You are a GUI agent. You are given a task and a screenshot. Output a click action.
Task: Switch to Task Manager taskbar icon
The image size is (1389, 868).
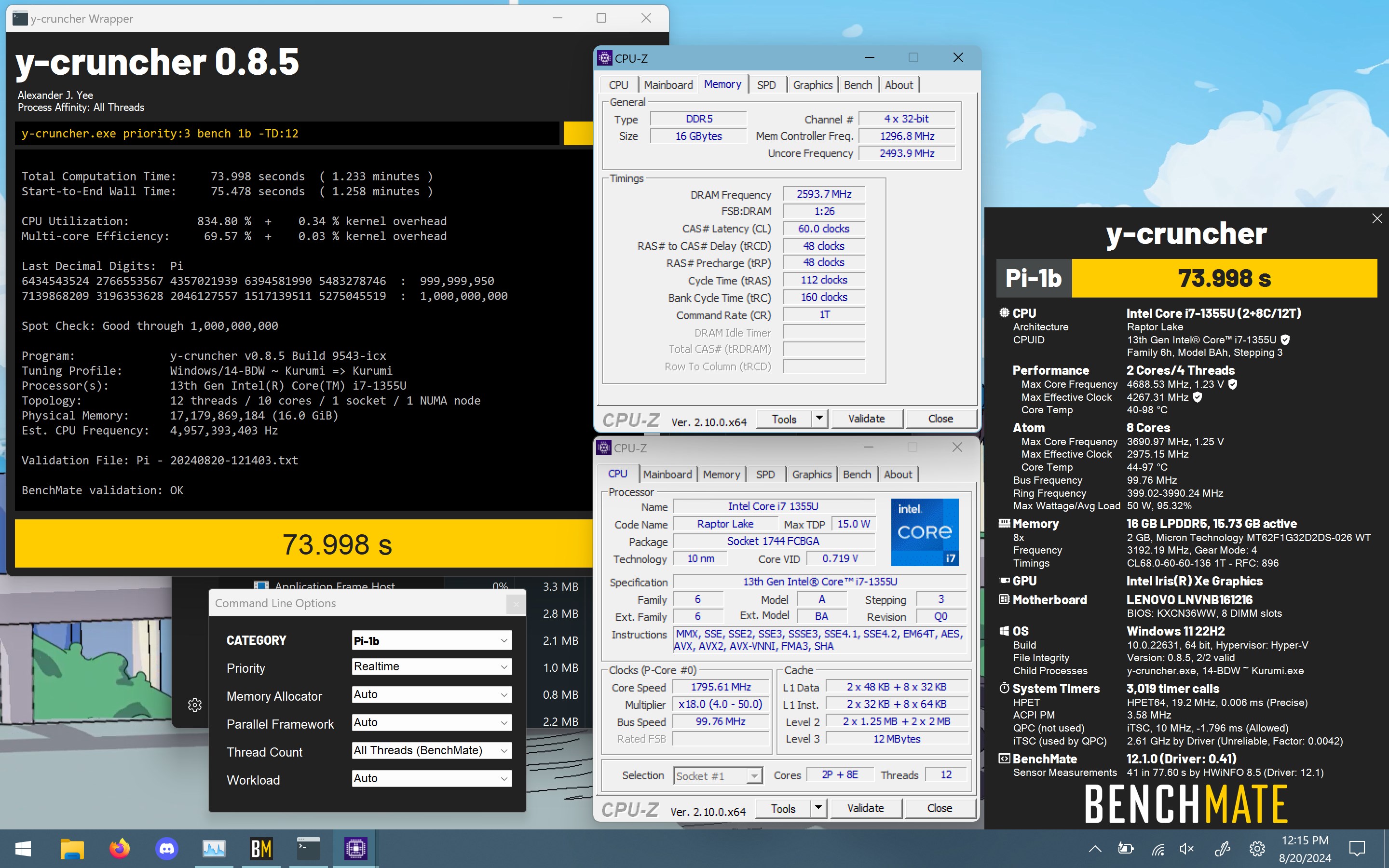click(x=214, y=849)
